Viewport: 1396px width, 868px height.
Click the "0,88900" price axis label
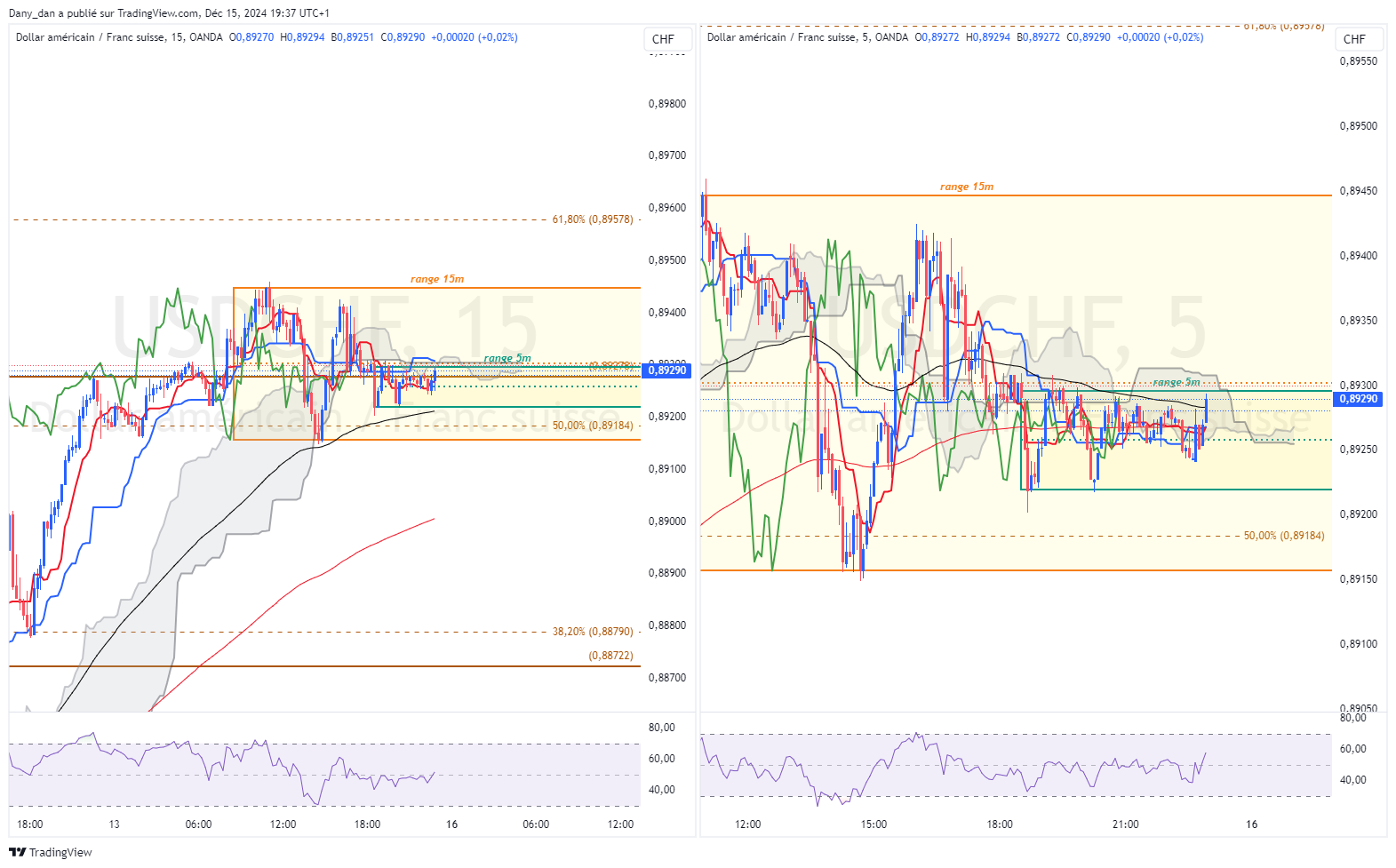(x=667, y=573)
